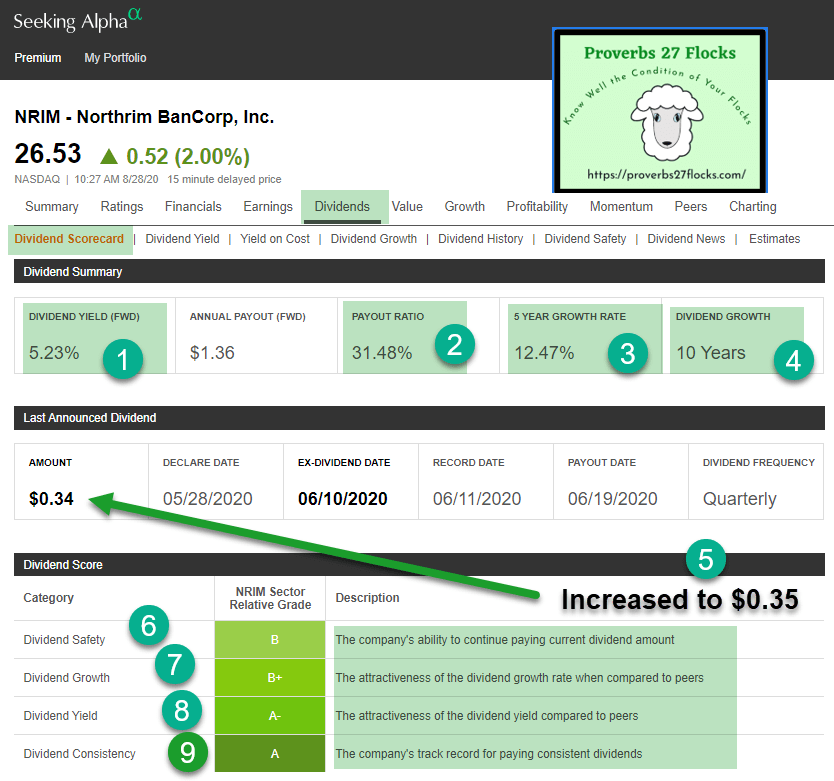834x781 pixels.
Task: Click the numbered circle 1 marker
Action: (x=122, y=360)
